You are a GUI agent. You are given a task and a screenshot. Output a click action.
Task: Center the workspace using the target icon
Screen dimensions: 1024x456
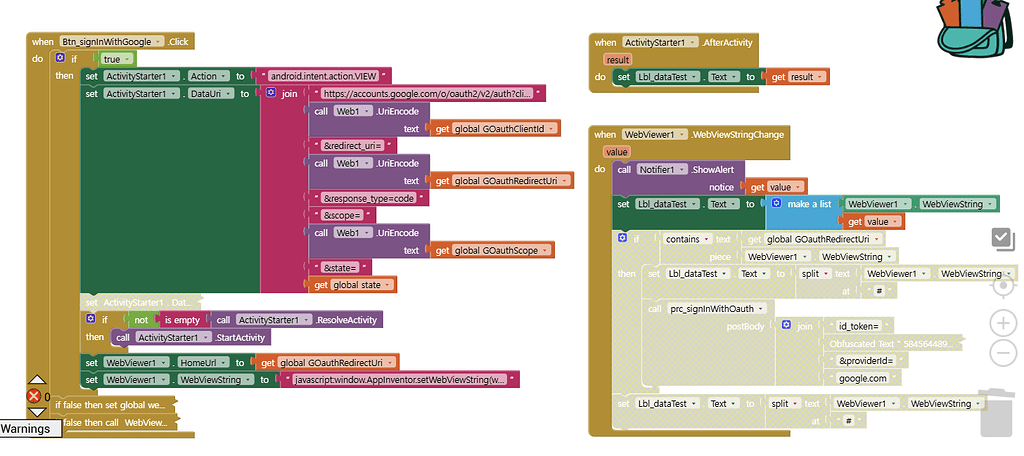click(1002, 285)
